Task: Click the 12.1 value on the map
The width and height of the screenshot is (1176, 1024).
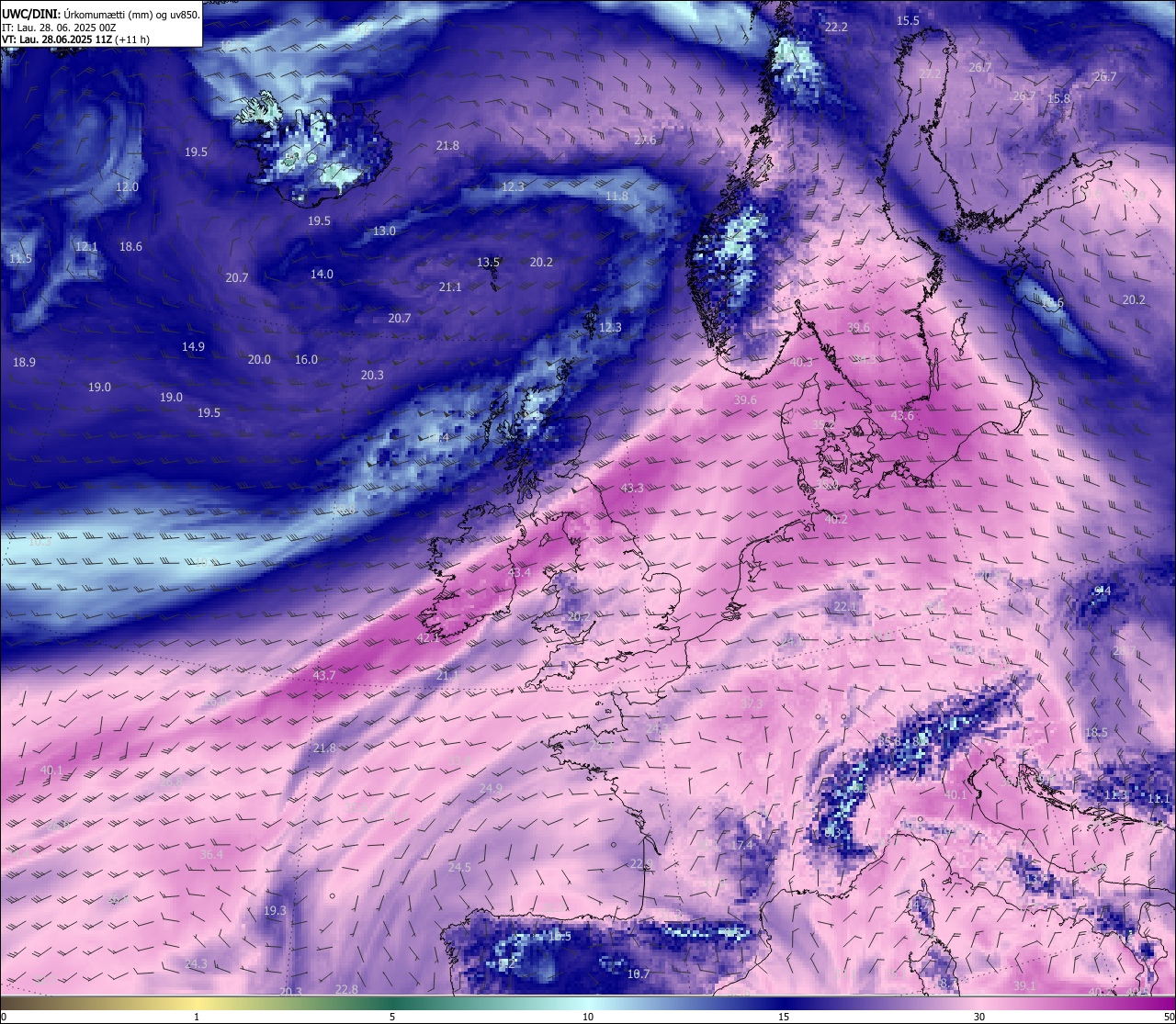Action: click(86, 246)
